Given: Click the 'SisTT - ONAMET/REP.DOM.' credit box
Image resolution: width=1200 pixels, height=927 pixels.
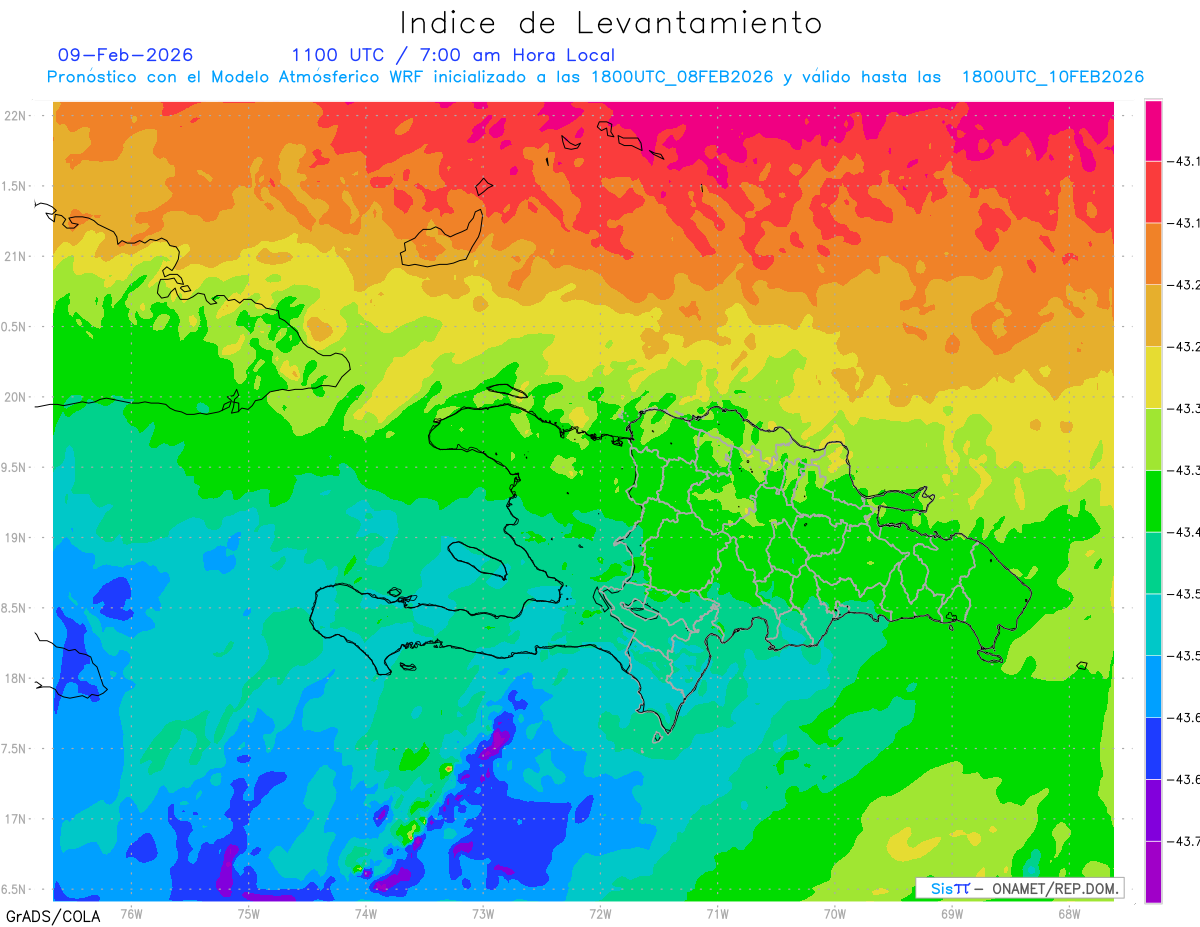Looking at the screenshot, I should pos(1019,888).
